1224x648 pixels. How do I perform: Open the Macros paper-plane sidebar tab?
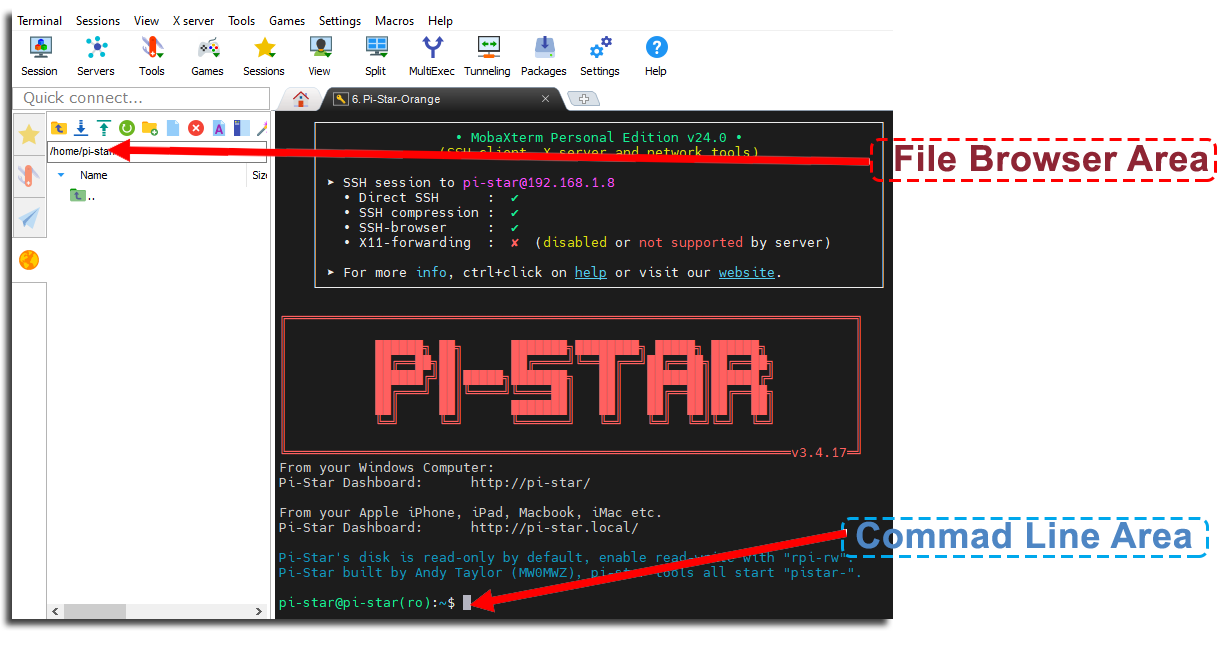click(x=29, y=218)
